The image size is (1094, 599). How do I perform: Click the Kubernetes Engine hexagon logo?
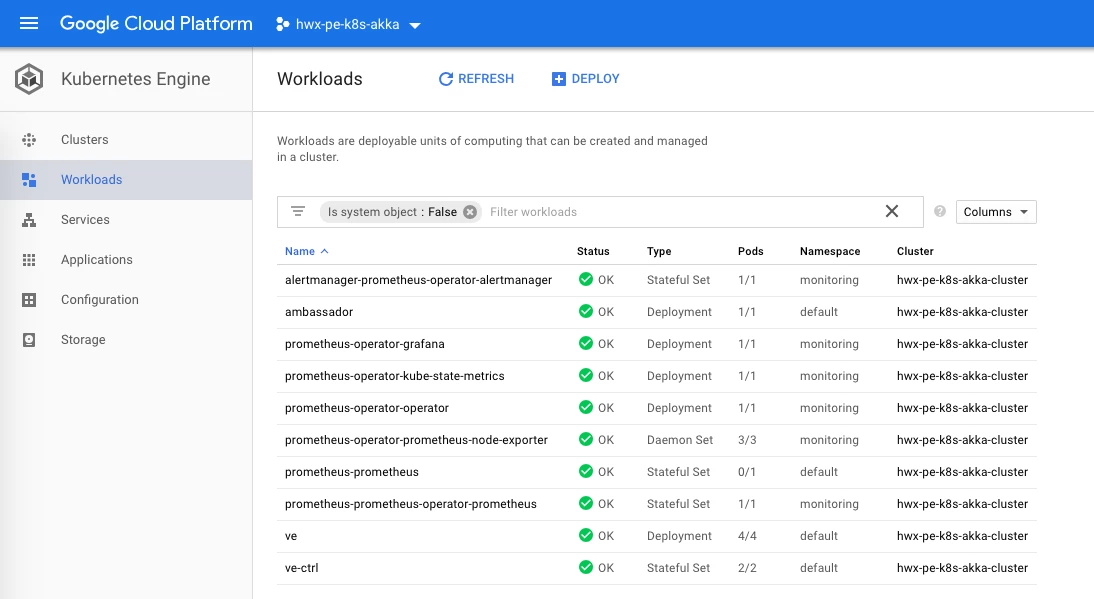coord(29,79)
